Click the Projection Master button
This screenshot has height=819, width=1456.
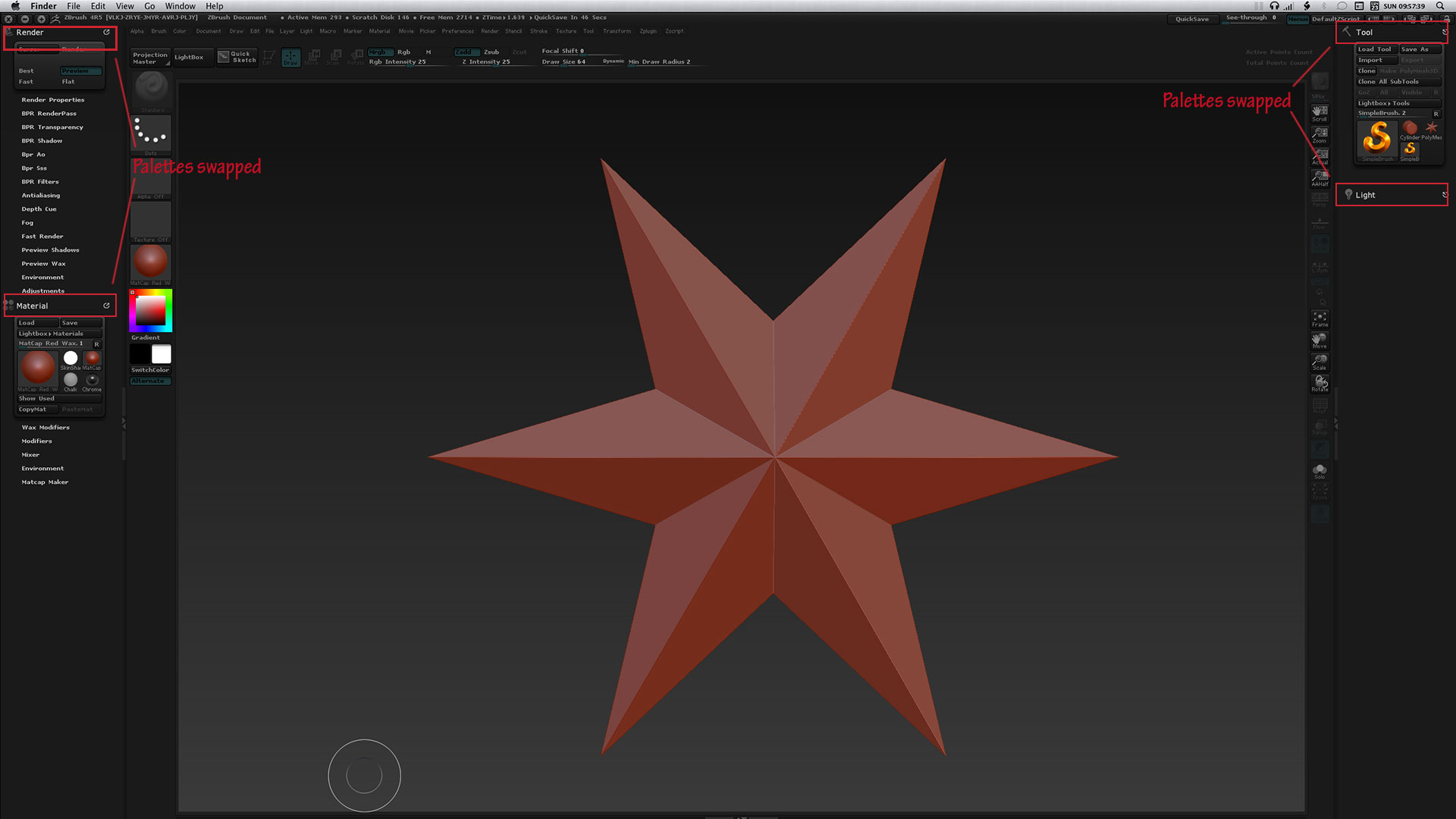pyautogui.click(x=150, y=58)
